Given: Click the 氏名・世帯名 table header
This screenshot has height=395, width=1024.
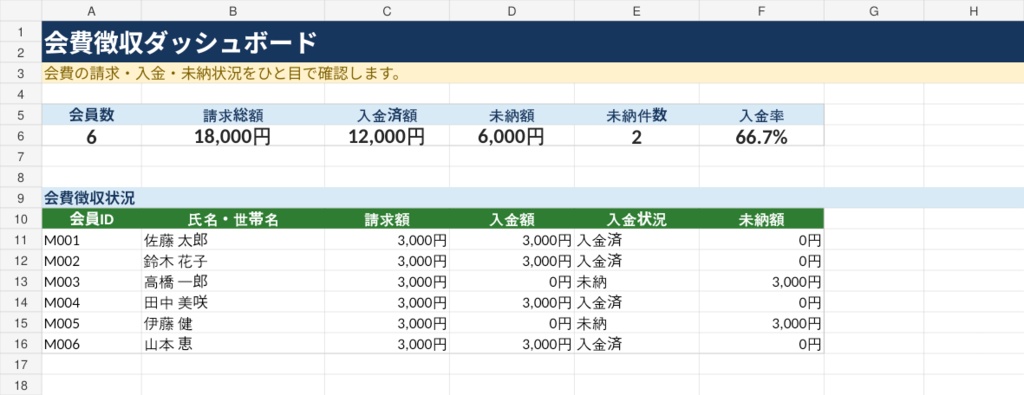Looking at the screenshot, I should click(x=232, y=219).
